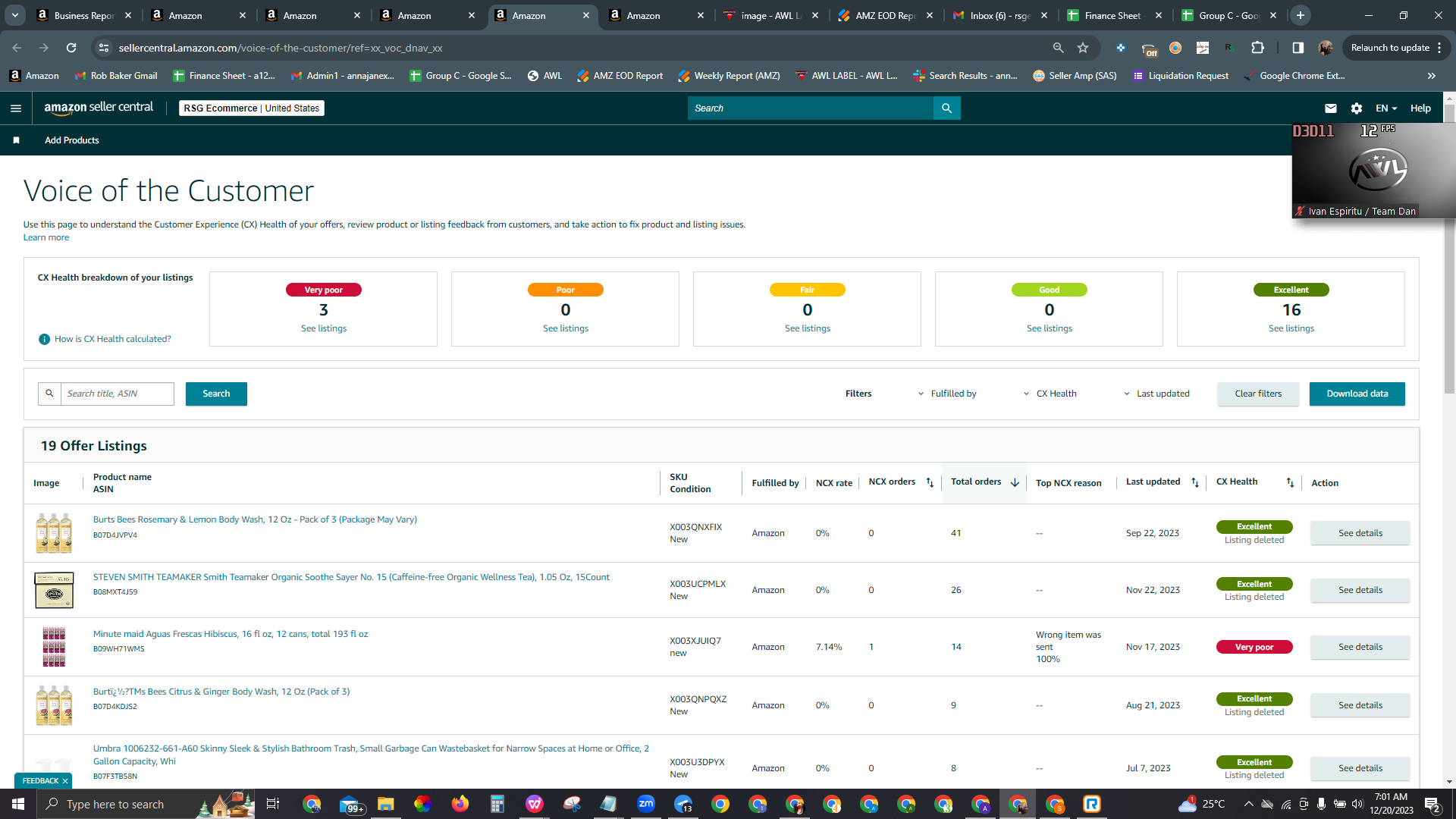Screen dimensions: 1456x819
Task: Open a new Chrome tab
Action: pyautogui.click(x=1301, y=15)
